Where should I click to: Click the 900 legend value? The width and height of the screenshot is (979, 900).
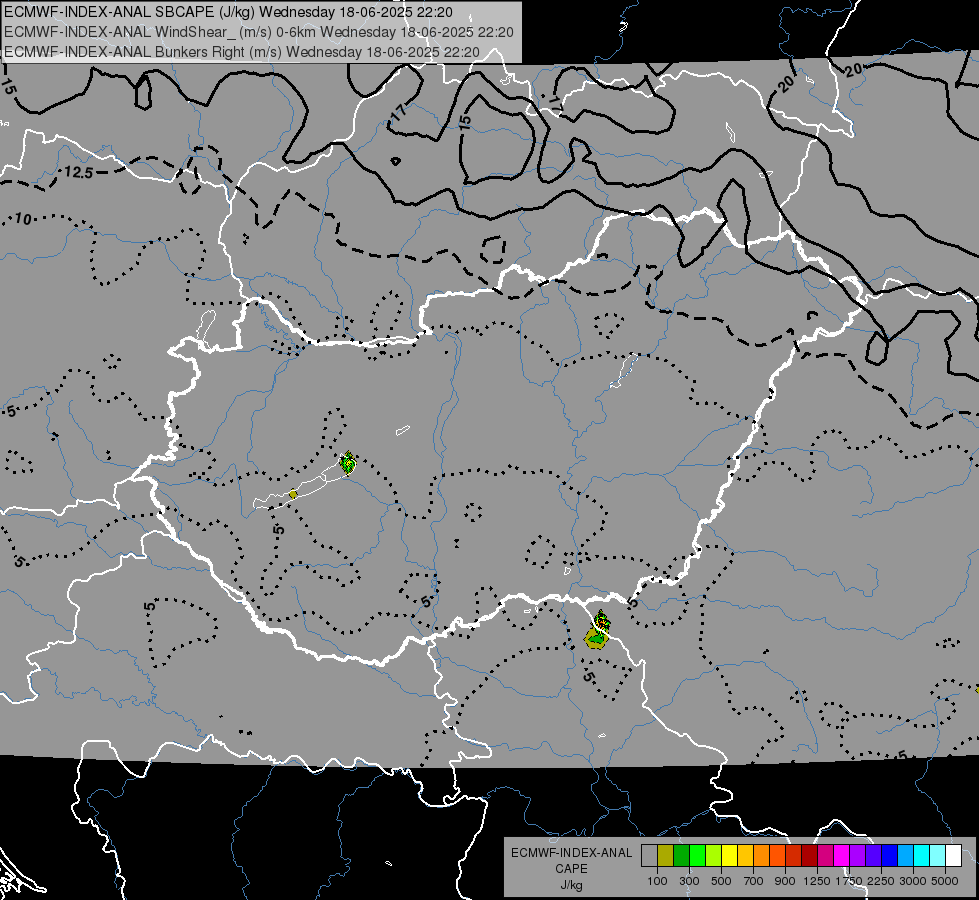[785, 881]
